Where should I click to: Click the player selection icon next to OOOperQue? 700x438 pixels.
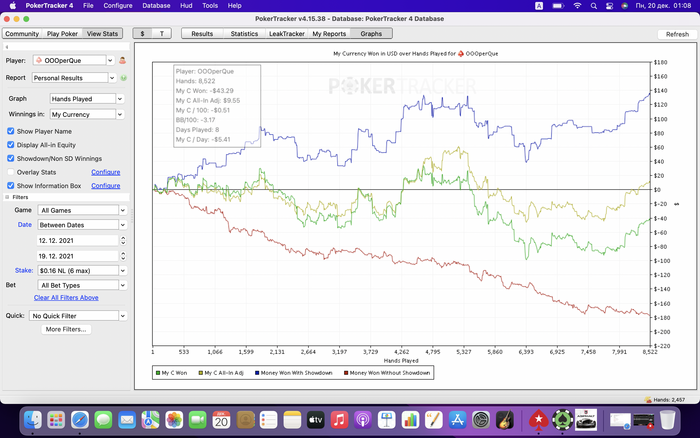click(122, 60)
